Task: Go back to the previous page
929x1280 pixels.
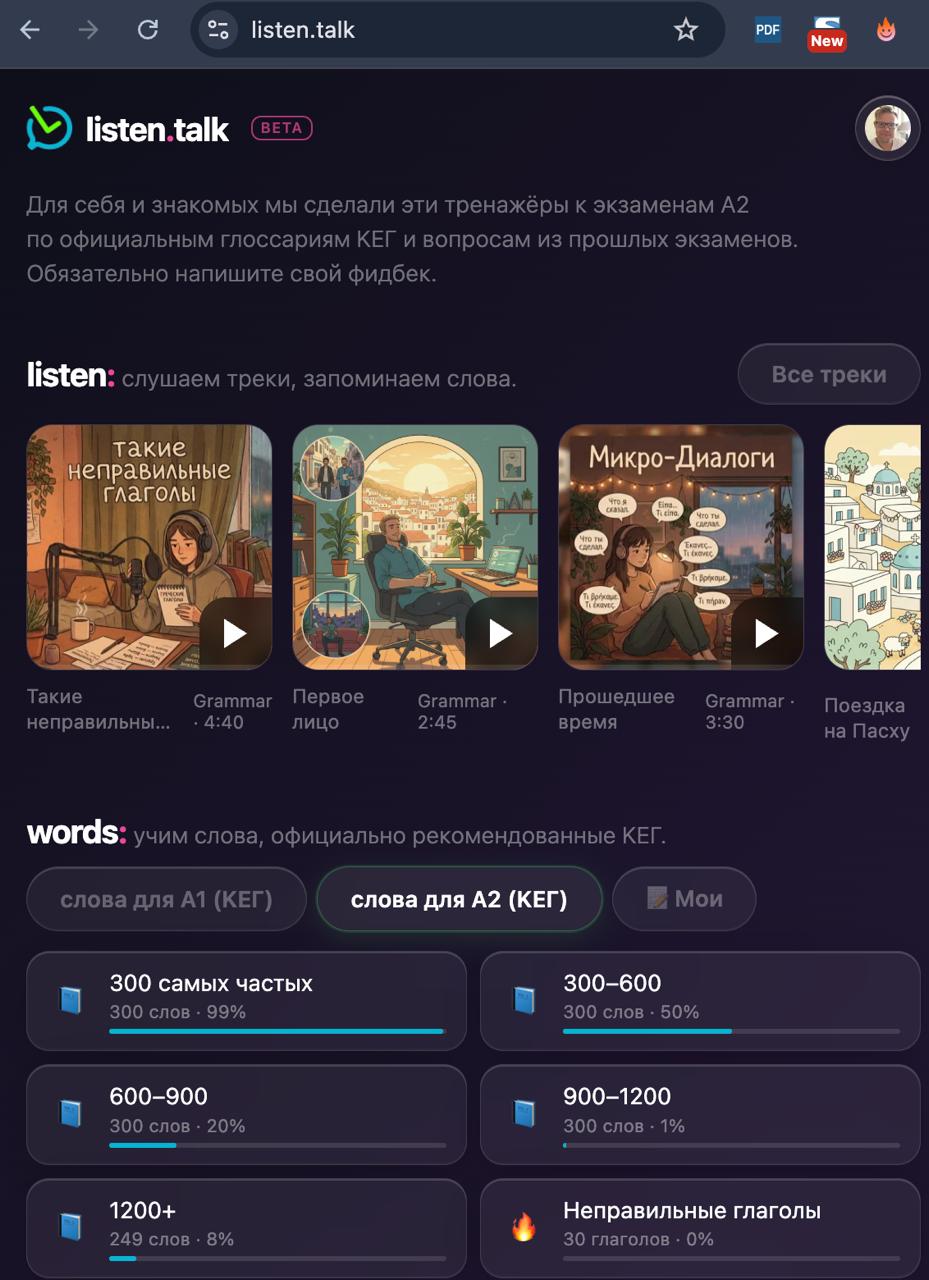Action: tap(30, 30)
